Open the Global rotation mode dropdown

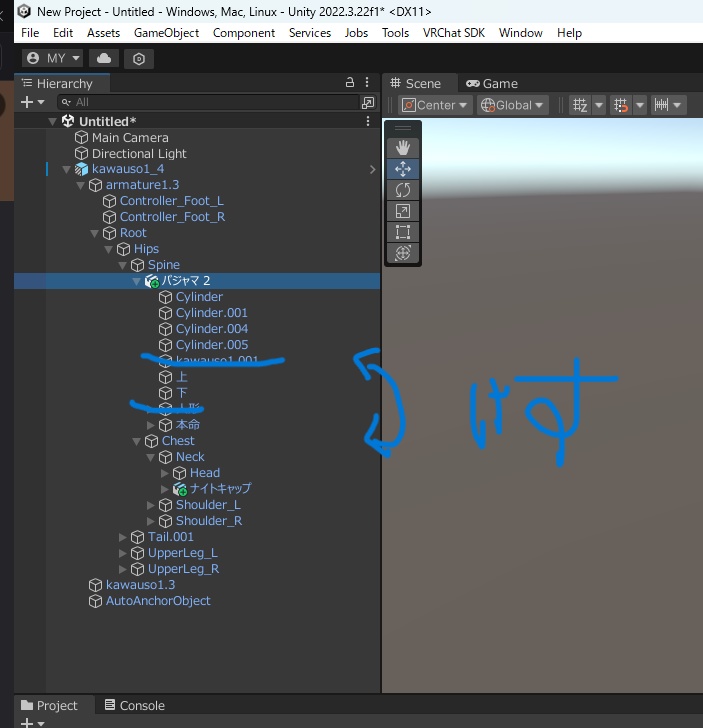pyautogui.click(x=513, y=105)
